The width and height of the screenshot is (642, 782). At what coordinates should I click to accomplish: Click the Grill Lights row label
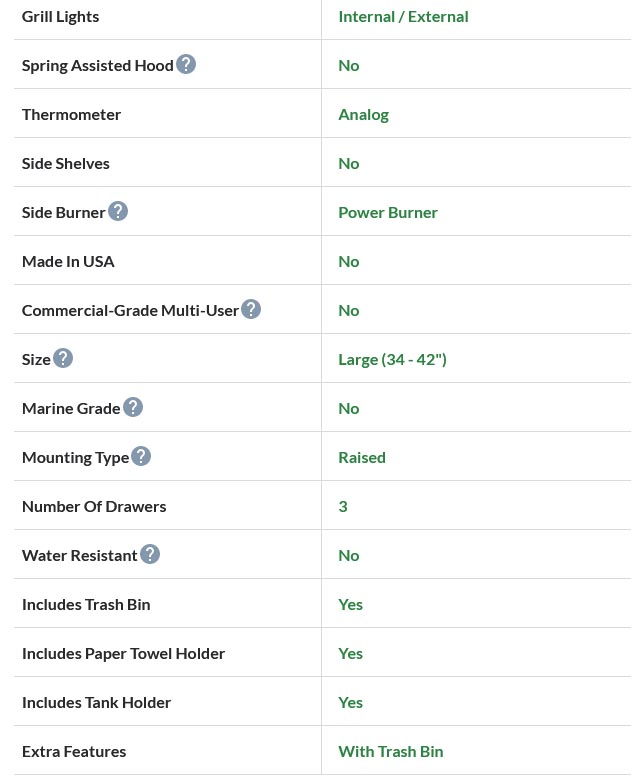pos(60,16)
